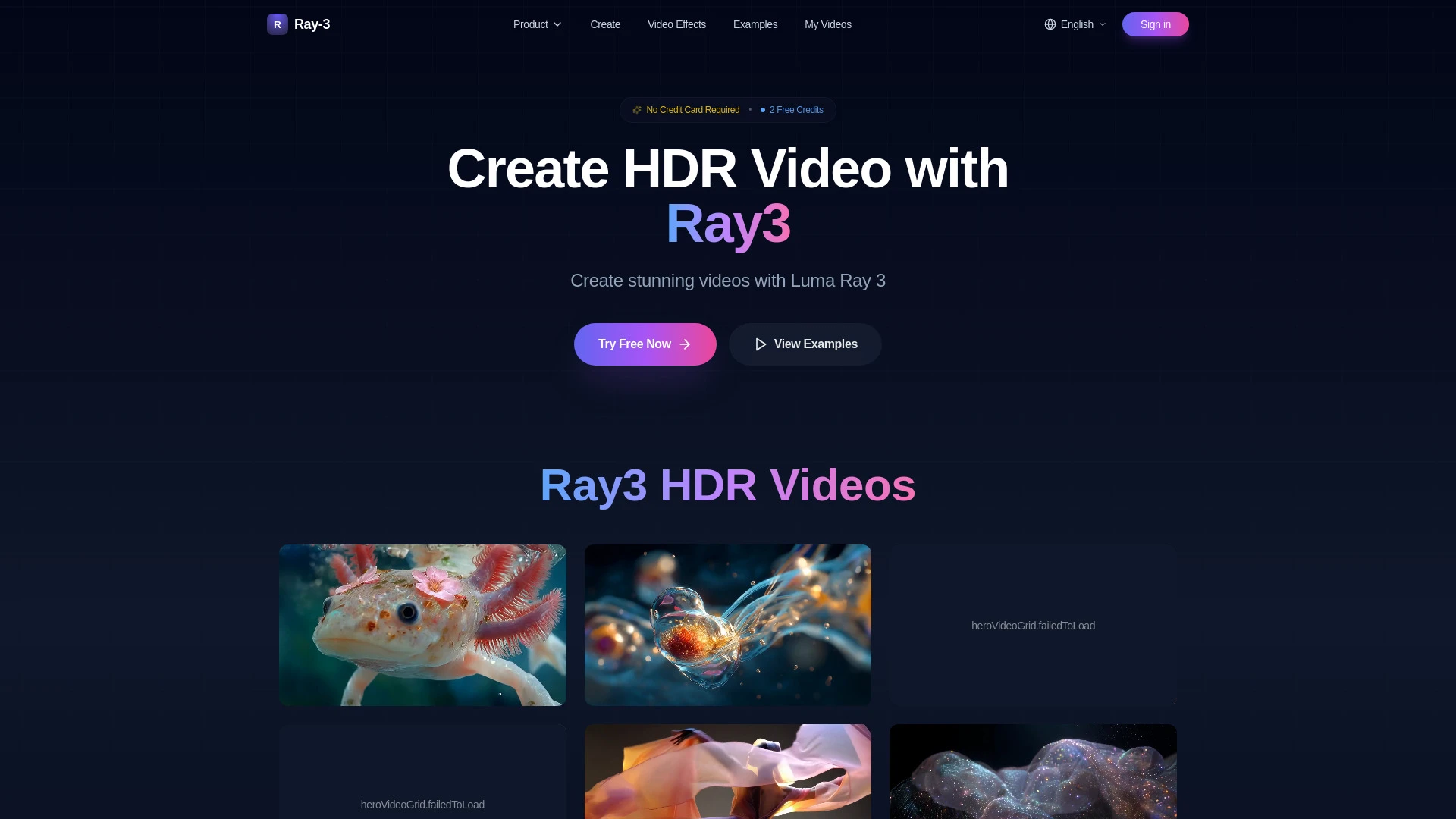Go to the Create page
The width and height of the screenshot is (1456, 819).
click(x=604, y=24)
